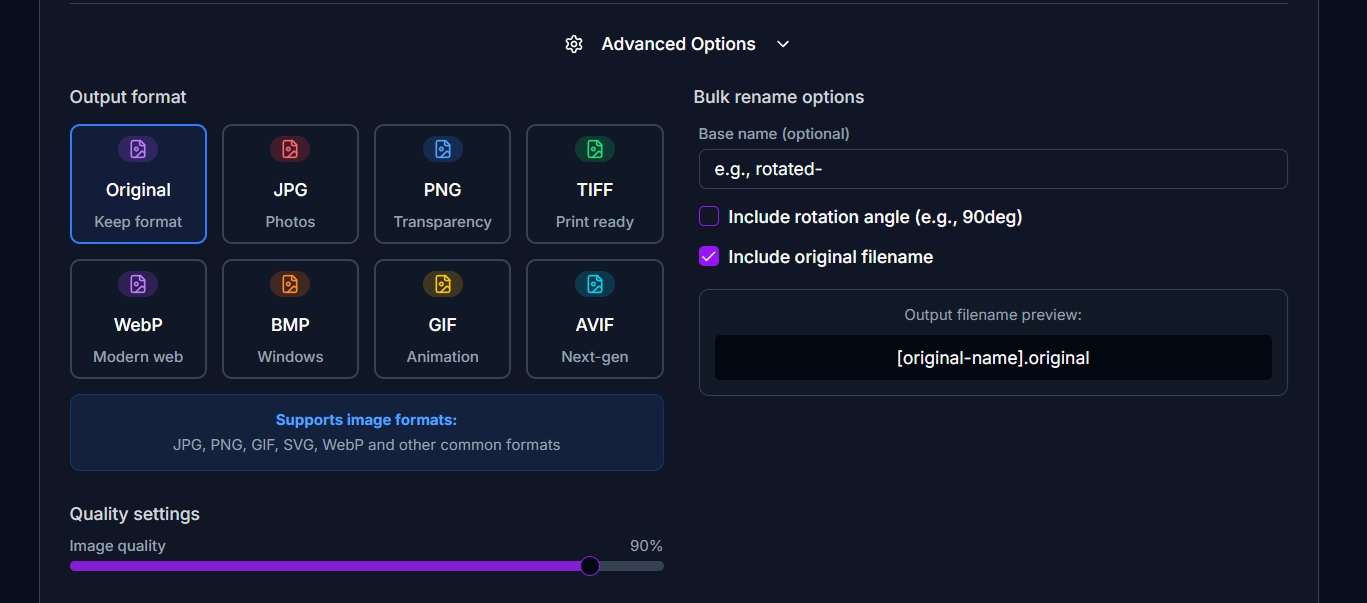Viewport: 1367px width, 603px height.
Task: Select the AVIF next-gen format icon
Action: point(594,283)
